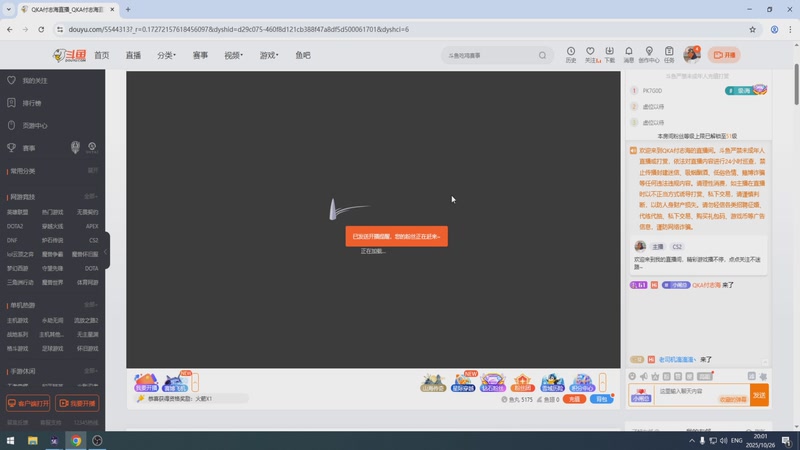Go to 鱼吧 in top navigation
The height and width of the screenshot is (450, 800).
303,55
